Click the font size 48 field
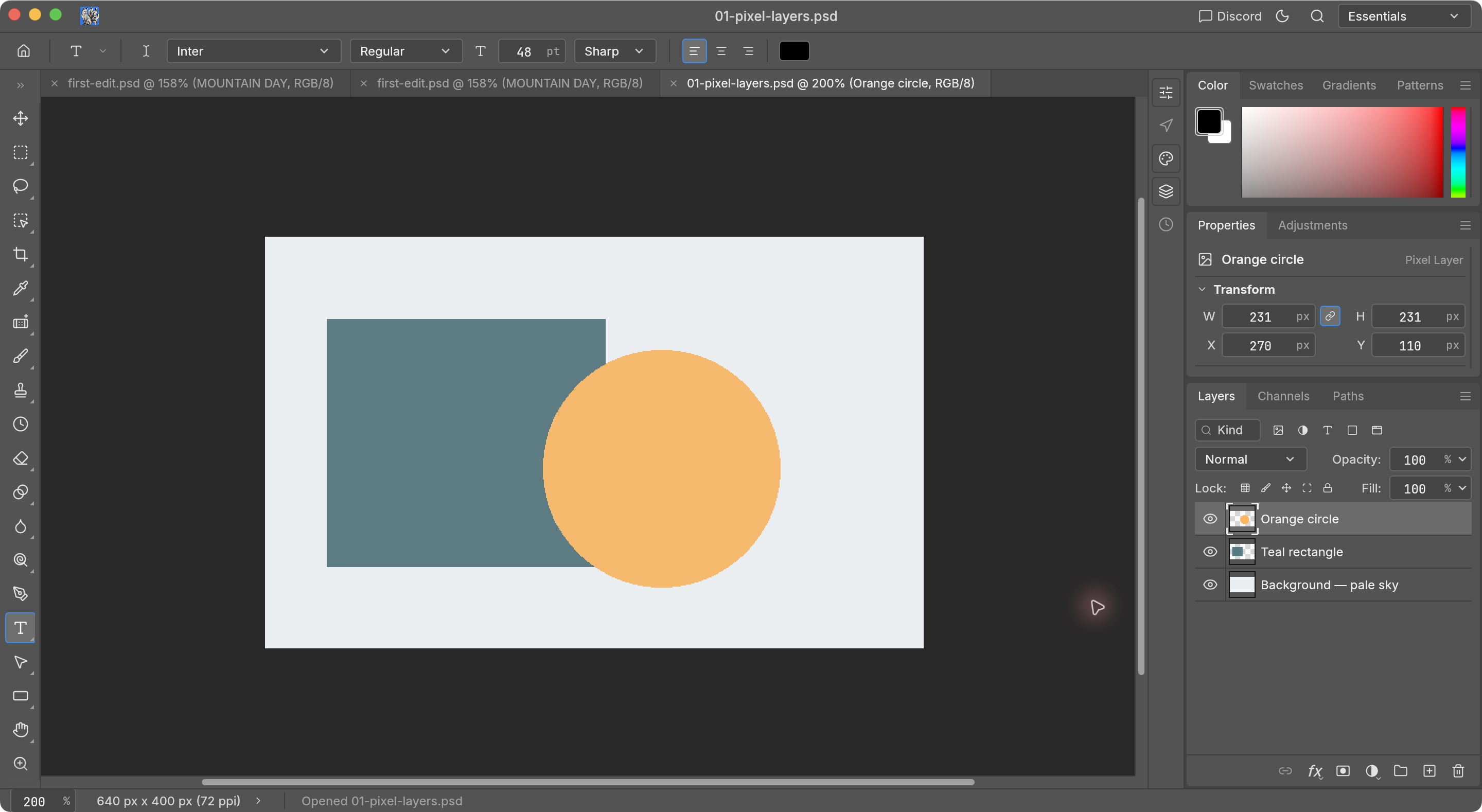 (x=532, y=51)
